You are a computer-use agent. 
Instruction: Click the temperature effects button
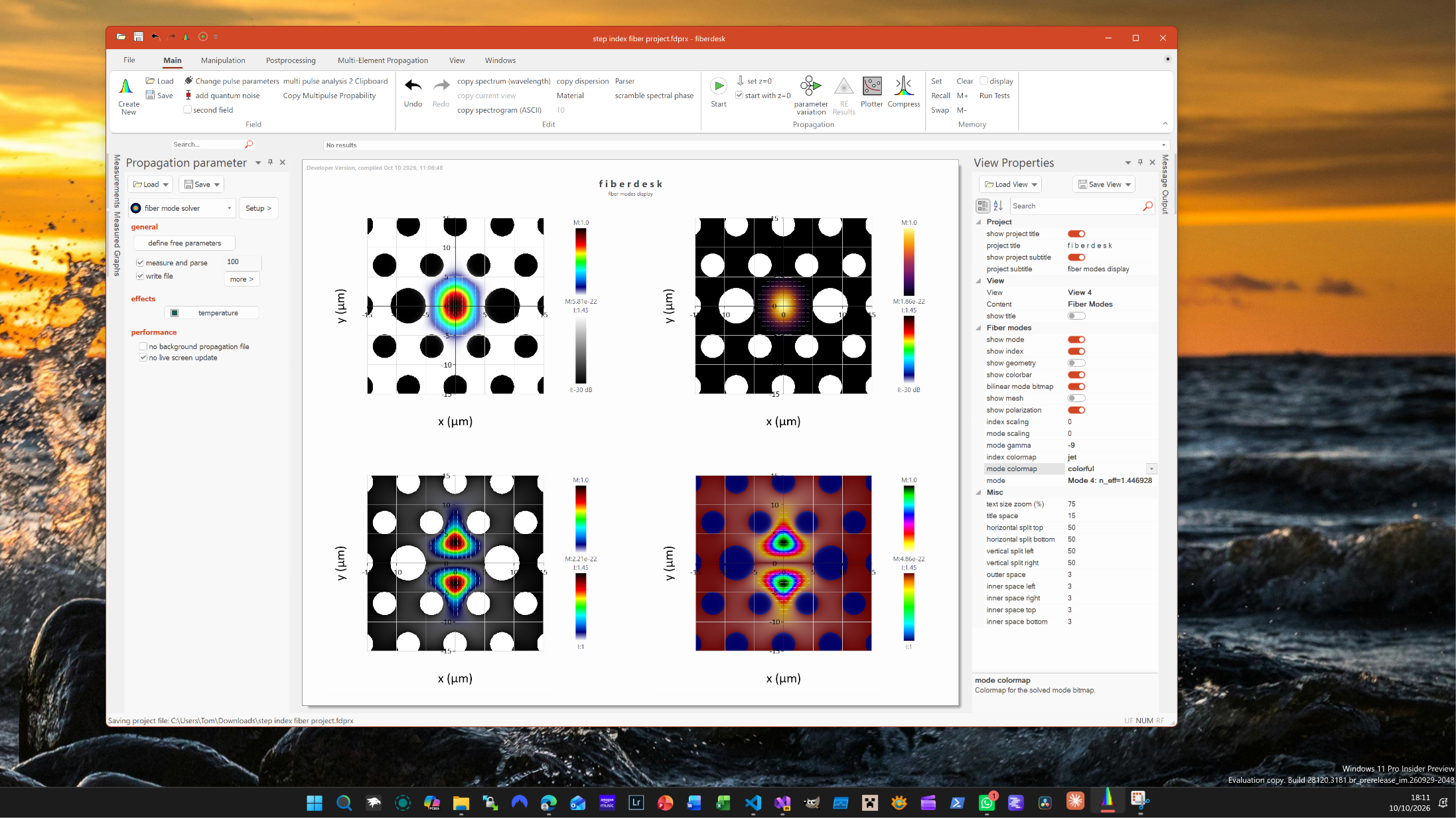[x=211, y=313]
